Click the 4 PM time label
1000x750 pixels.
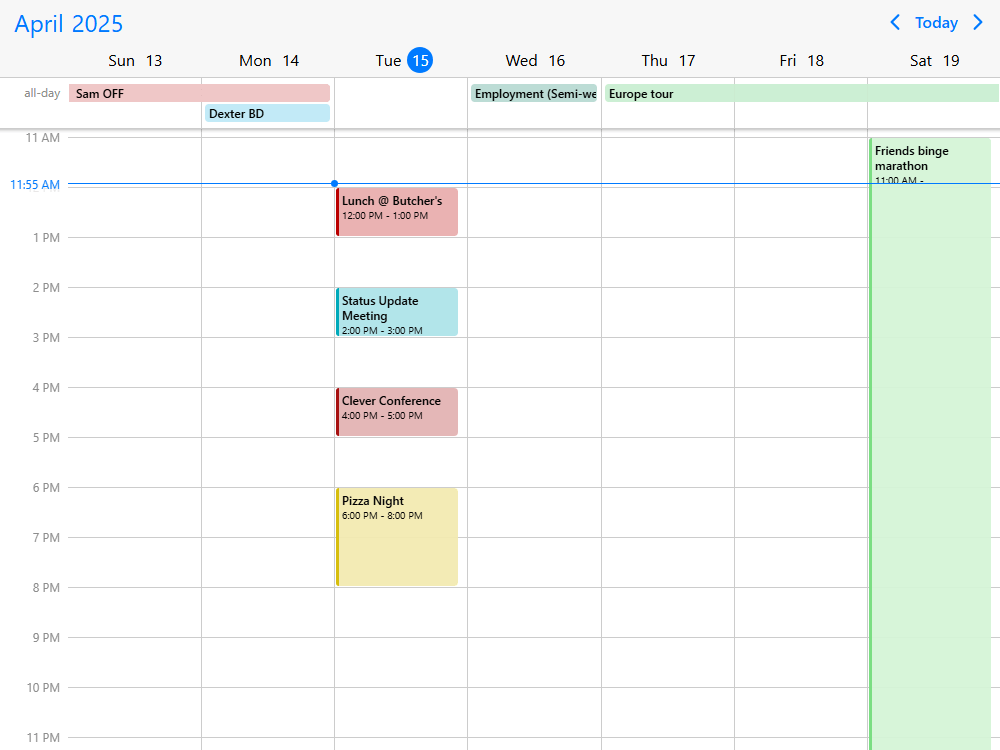[47, 387]
